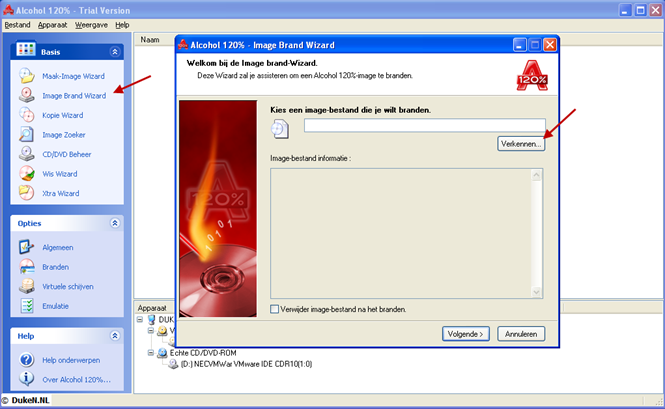Click the Apparaat column header
Viewport: 665px width, 409px height.
click(152, 308)
